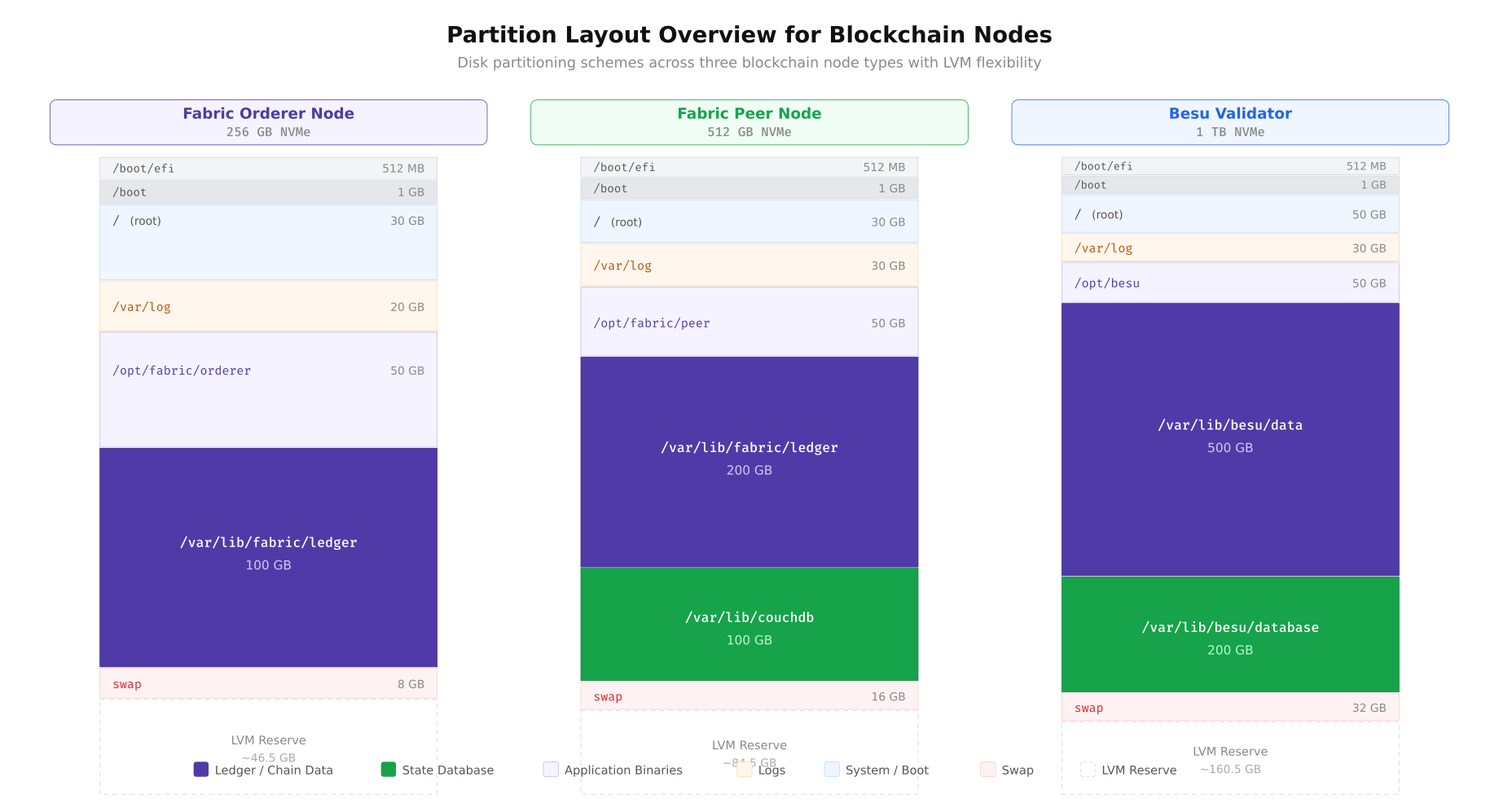The height and width of the screenshot is (812, 1499).
Task: Click the Logs legend marker
Action: point(744,769)
